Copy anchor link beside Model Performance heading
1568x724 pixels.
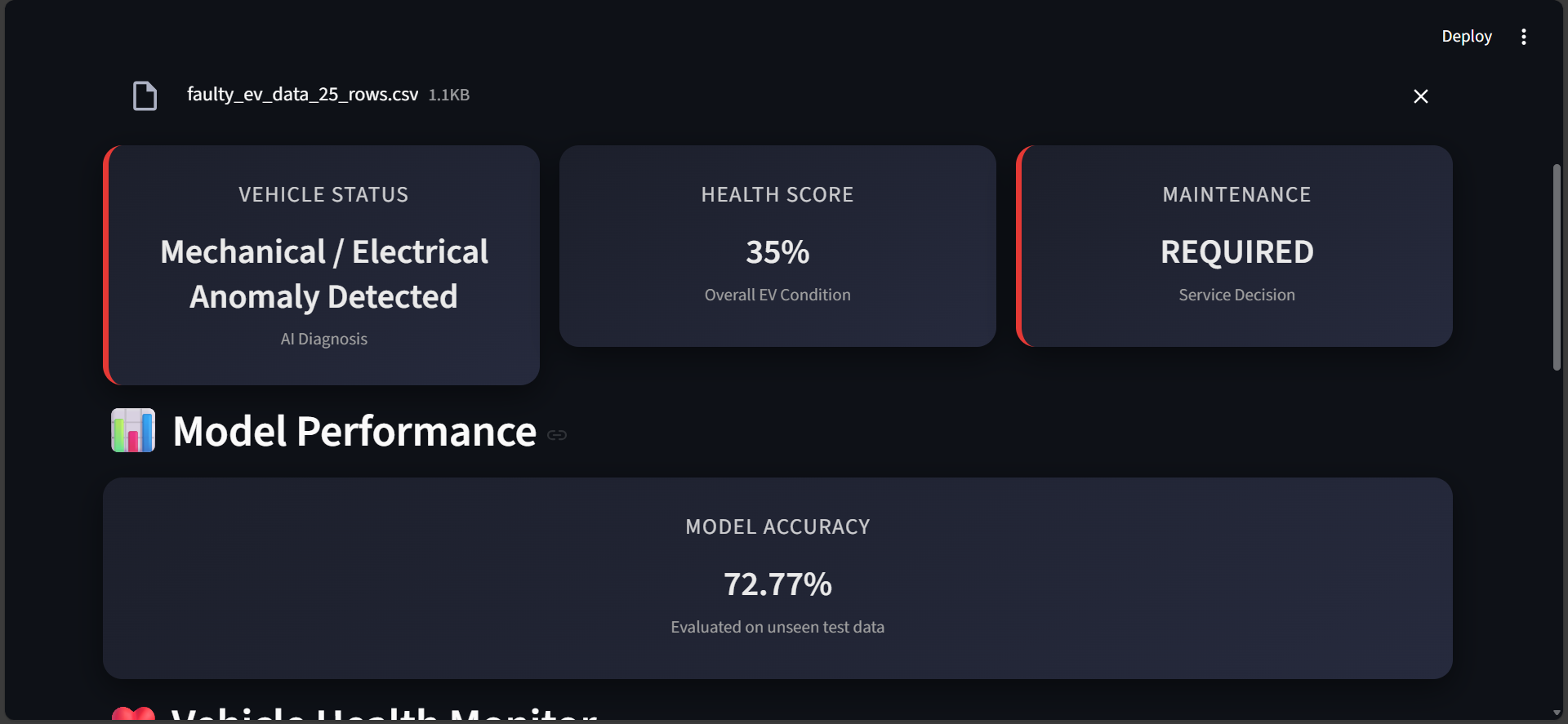(557, 435)
